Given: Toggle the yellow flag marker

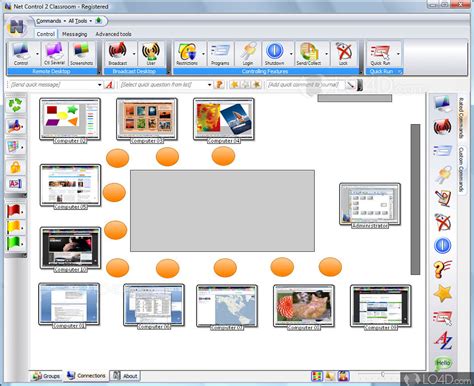Looking at the screenshot, I should [x=14, y=227].
